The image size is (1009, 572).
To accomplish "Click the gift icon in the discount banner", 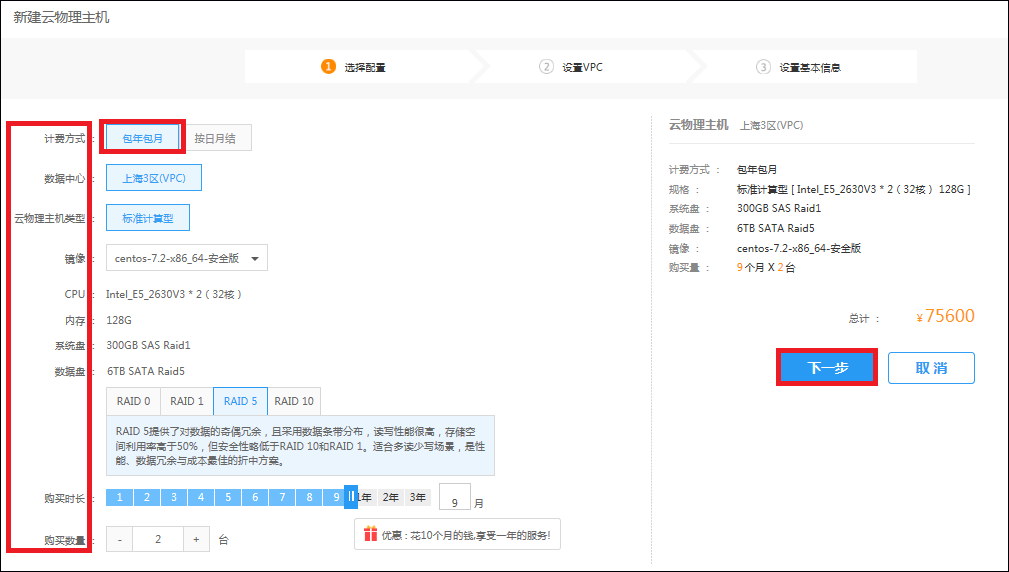I will (x=370, y=534).
